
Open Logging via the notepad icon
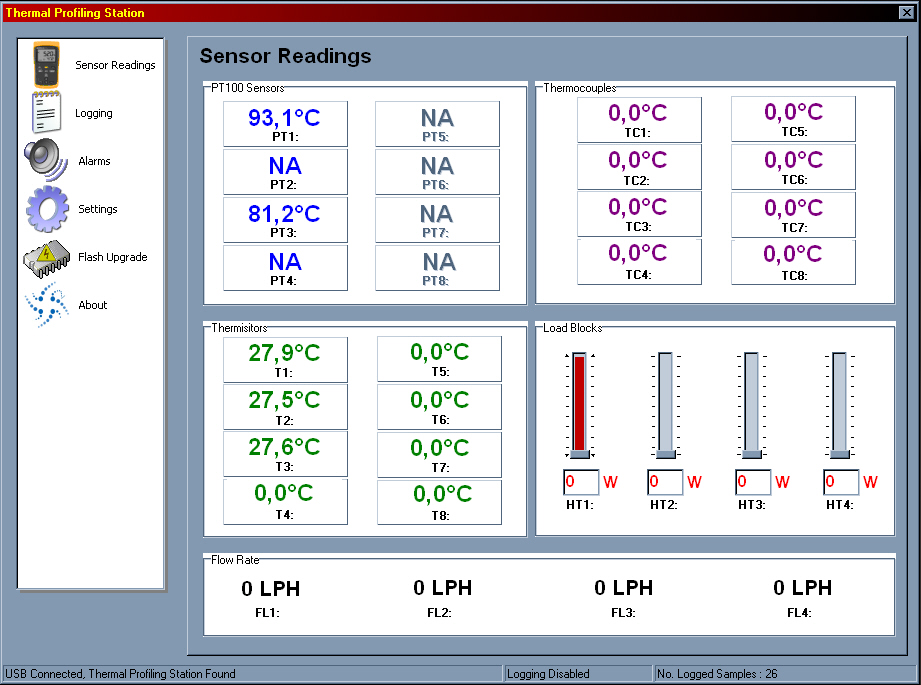tap(45, 113)
